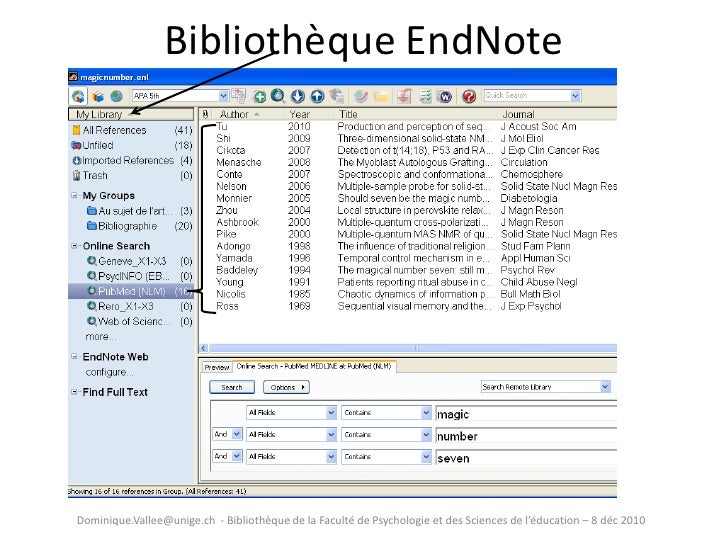This screenshot has height=546, width=728.
Task: Select the PubMed (NLM) online search group
Action: click(131, 291)
